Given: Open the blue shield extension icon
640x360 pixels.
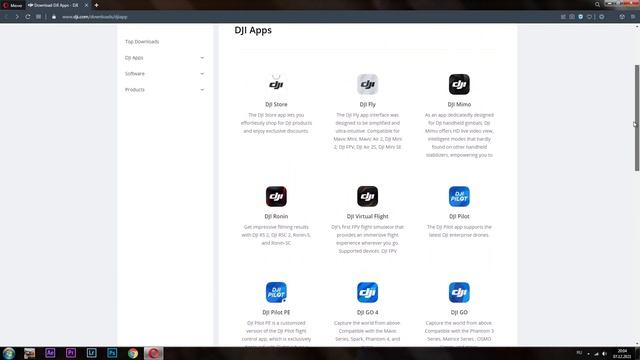Looking at the screenshot, I should coord(580,17).
